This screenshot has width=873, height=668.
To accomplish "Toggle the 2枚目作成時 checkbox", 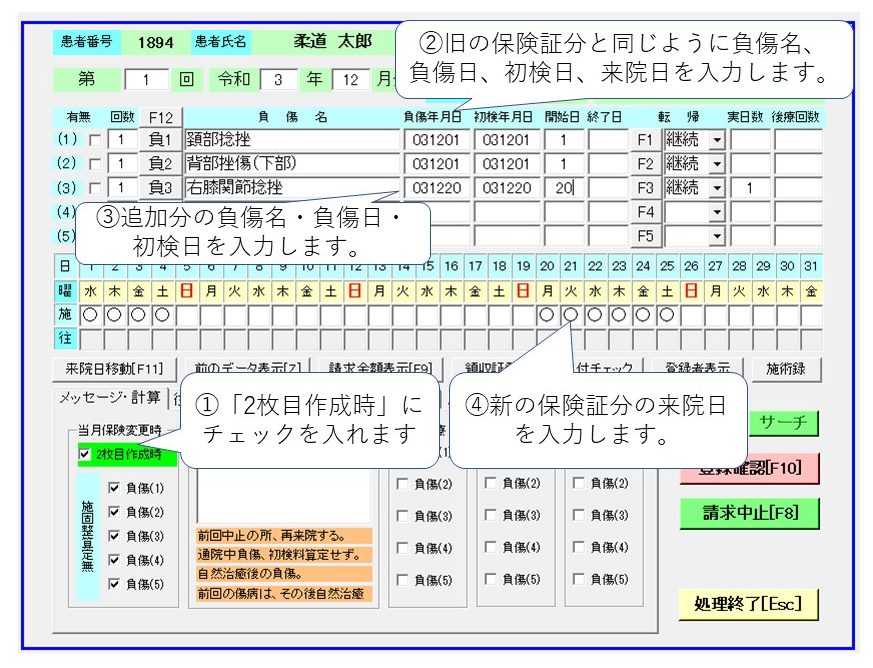I will point(84,455).
